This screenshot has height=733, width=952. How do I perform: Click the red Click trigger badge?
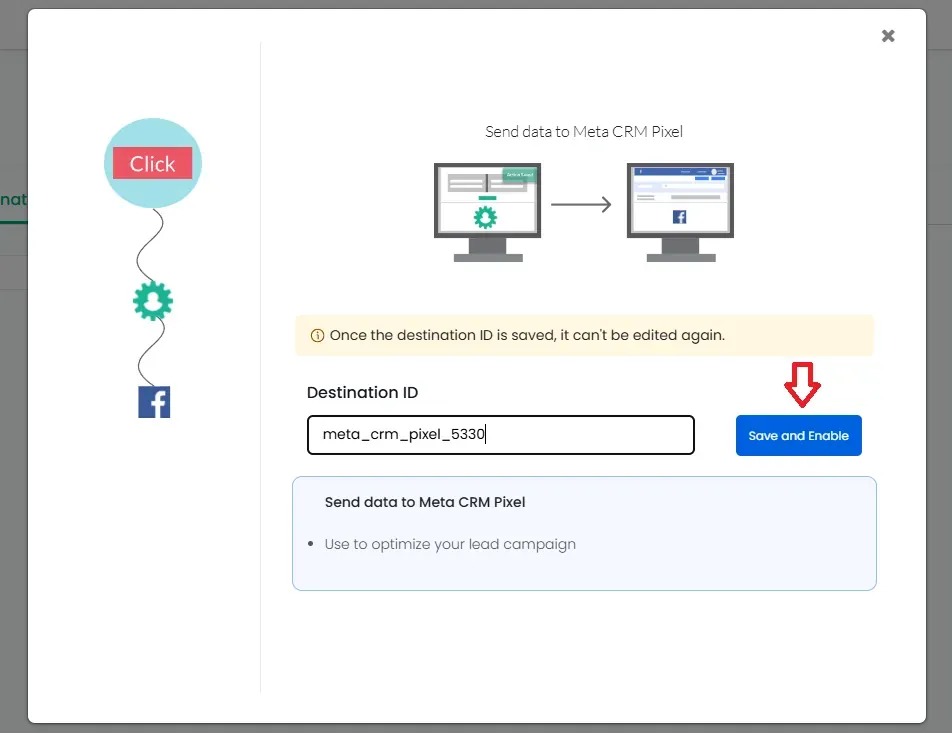coord(152,163)
